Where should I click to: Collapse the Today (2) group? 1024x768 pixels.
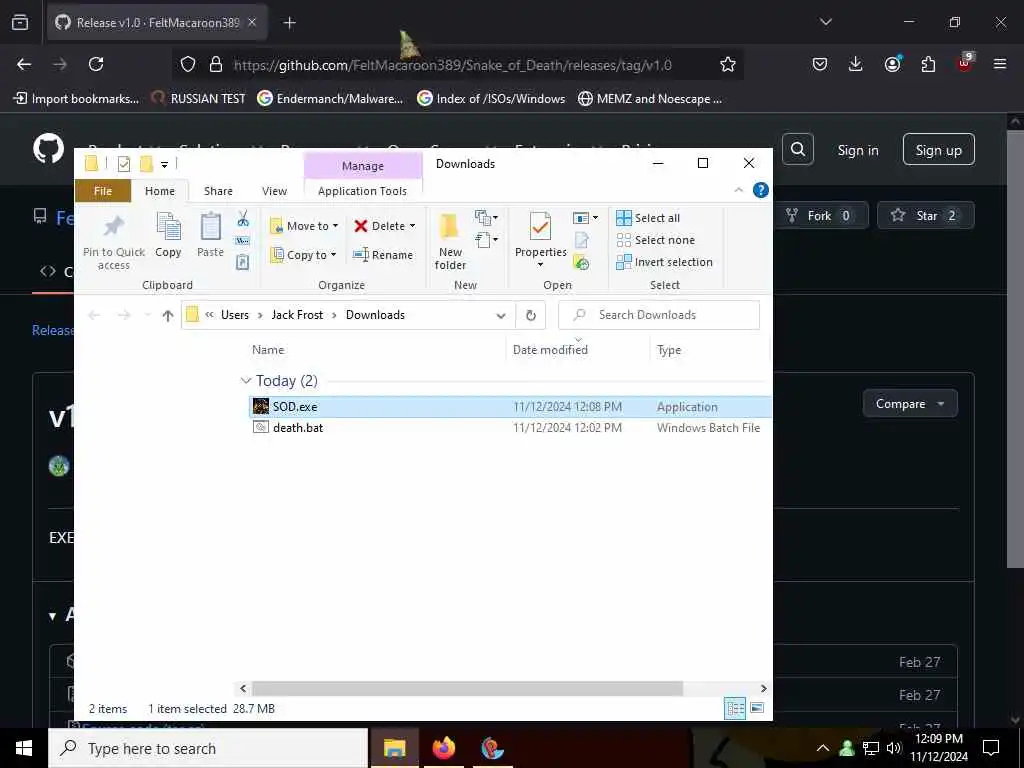tap(246, 381)
